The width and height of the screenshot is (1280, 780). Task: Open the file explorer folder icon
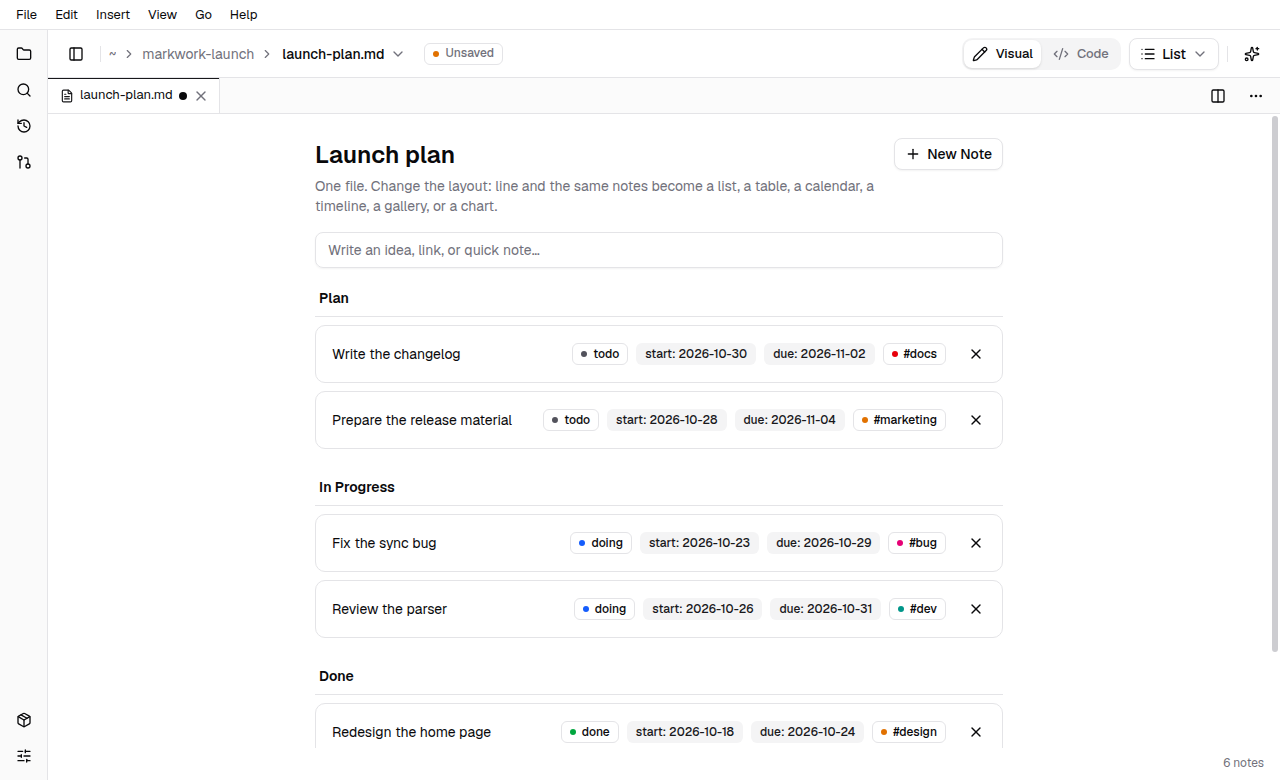point(24,54)
